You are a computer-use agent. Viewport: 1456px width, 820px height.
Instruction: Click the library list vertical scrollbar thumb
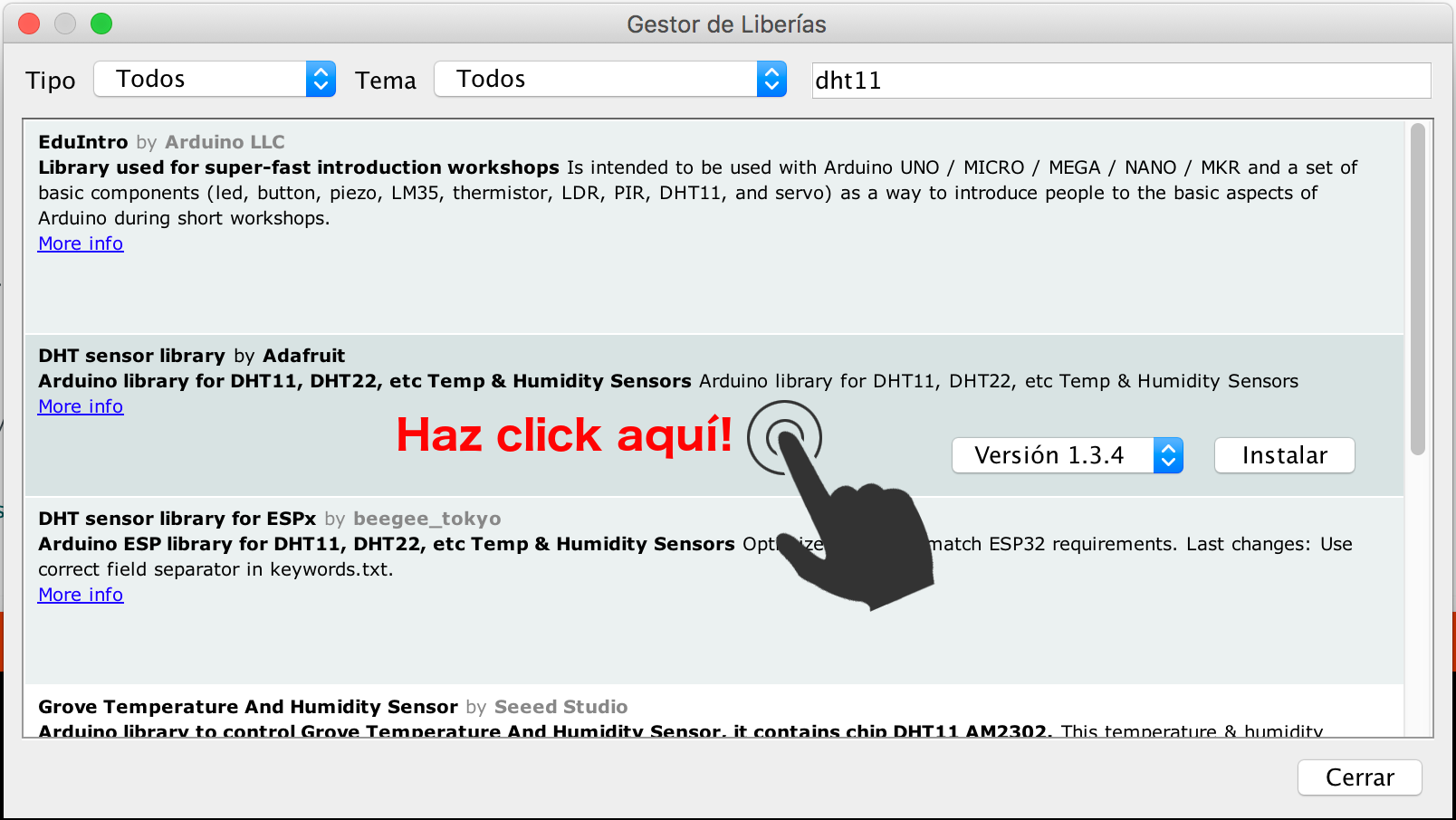tap(1418, 290)
